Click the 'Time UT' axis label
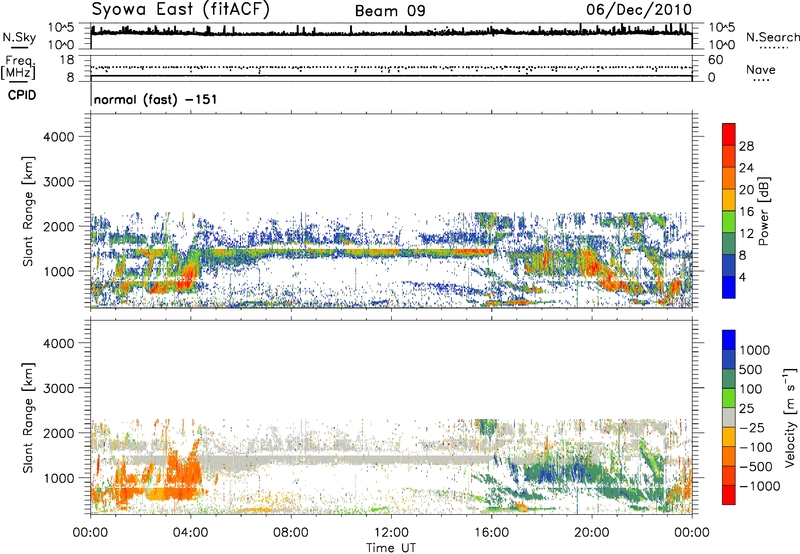The image size is (800, 554). (x=391, y=548)
